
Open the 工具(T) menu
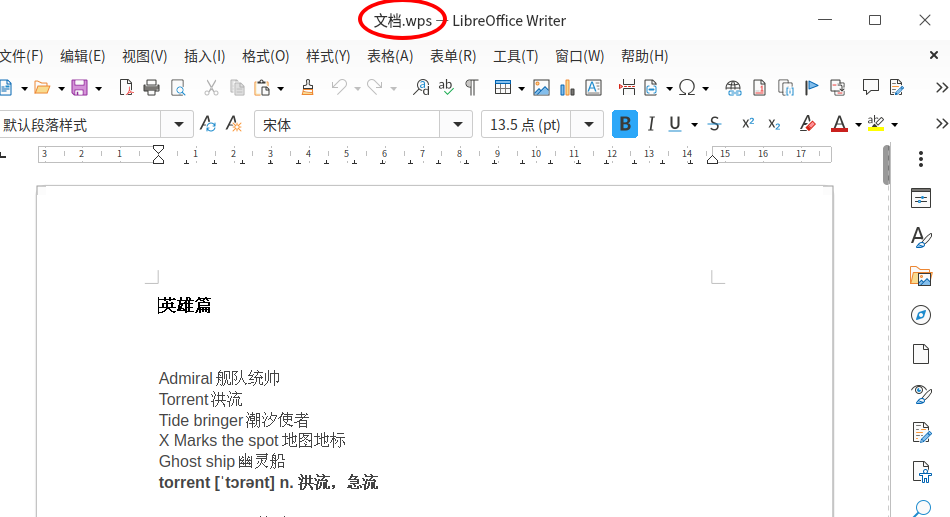point(516,56)
